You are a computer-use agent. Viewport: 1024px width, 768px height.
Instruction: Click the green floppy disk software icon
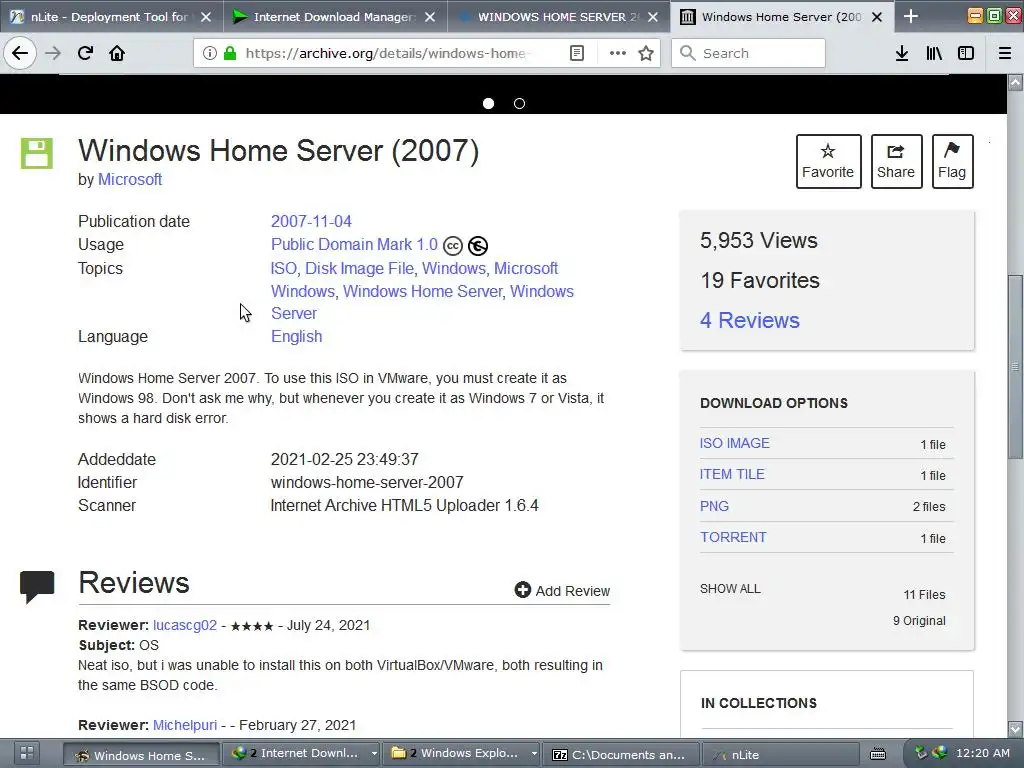click(x=37, y=153)
